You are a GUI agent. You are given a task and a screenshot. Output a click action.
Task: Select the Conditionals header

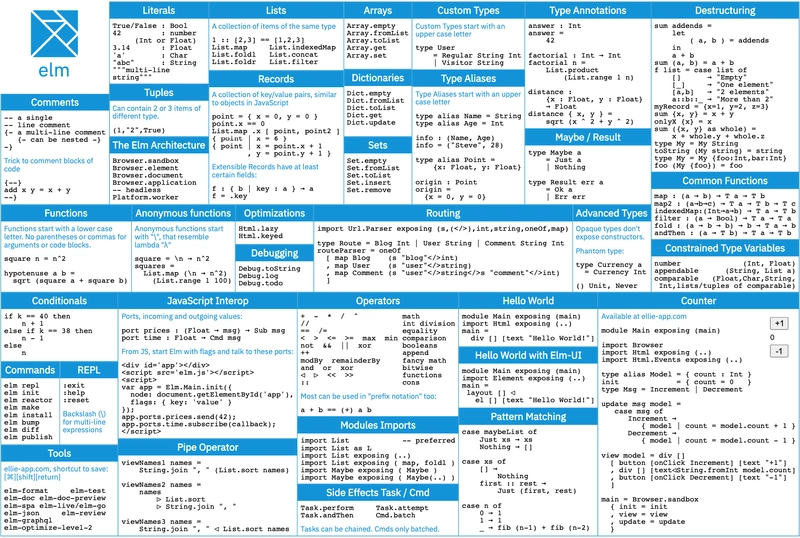tap(59, 301)
